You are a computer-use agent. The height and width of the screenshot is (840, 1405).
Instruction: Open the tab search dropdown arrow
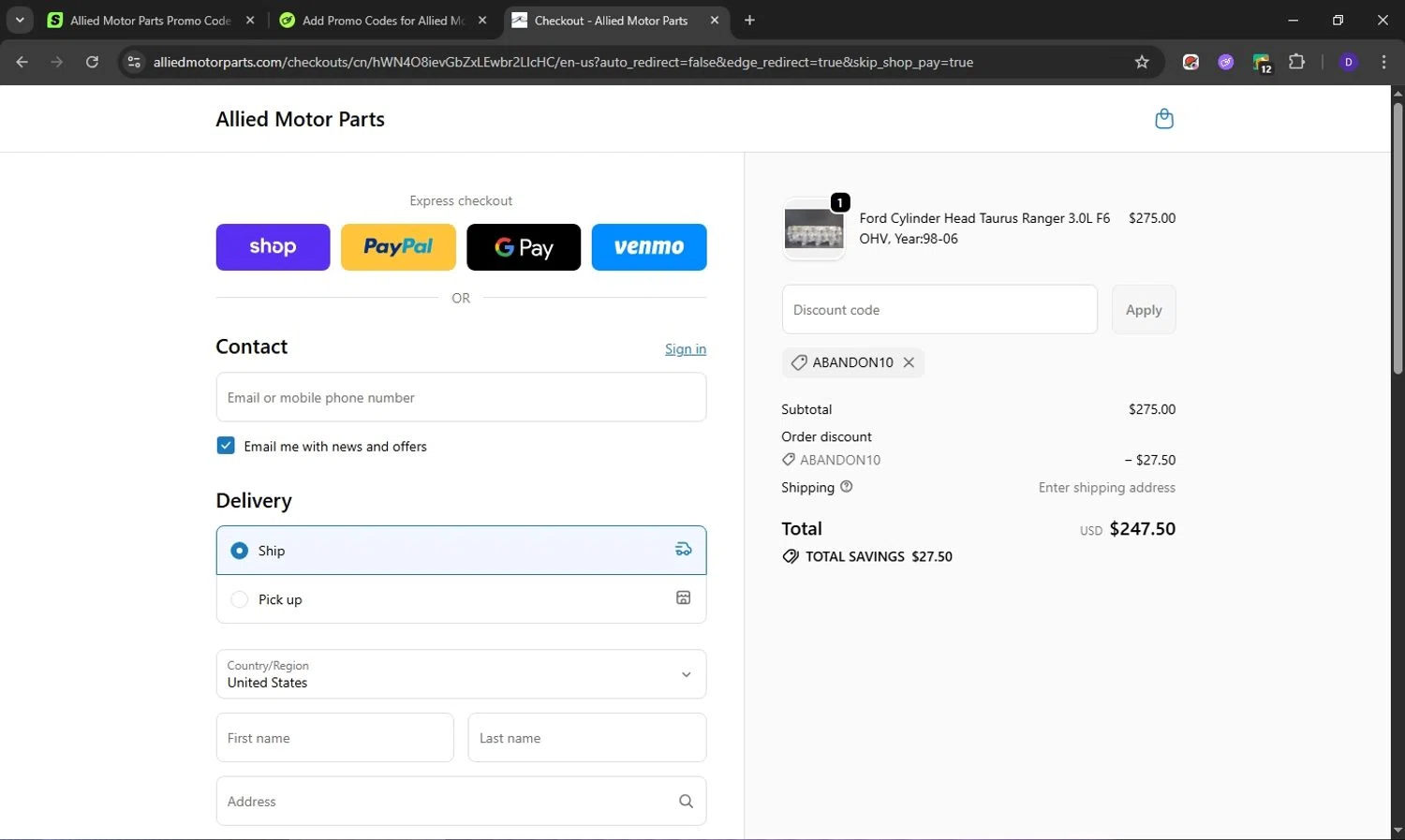[20, 20]
